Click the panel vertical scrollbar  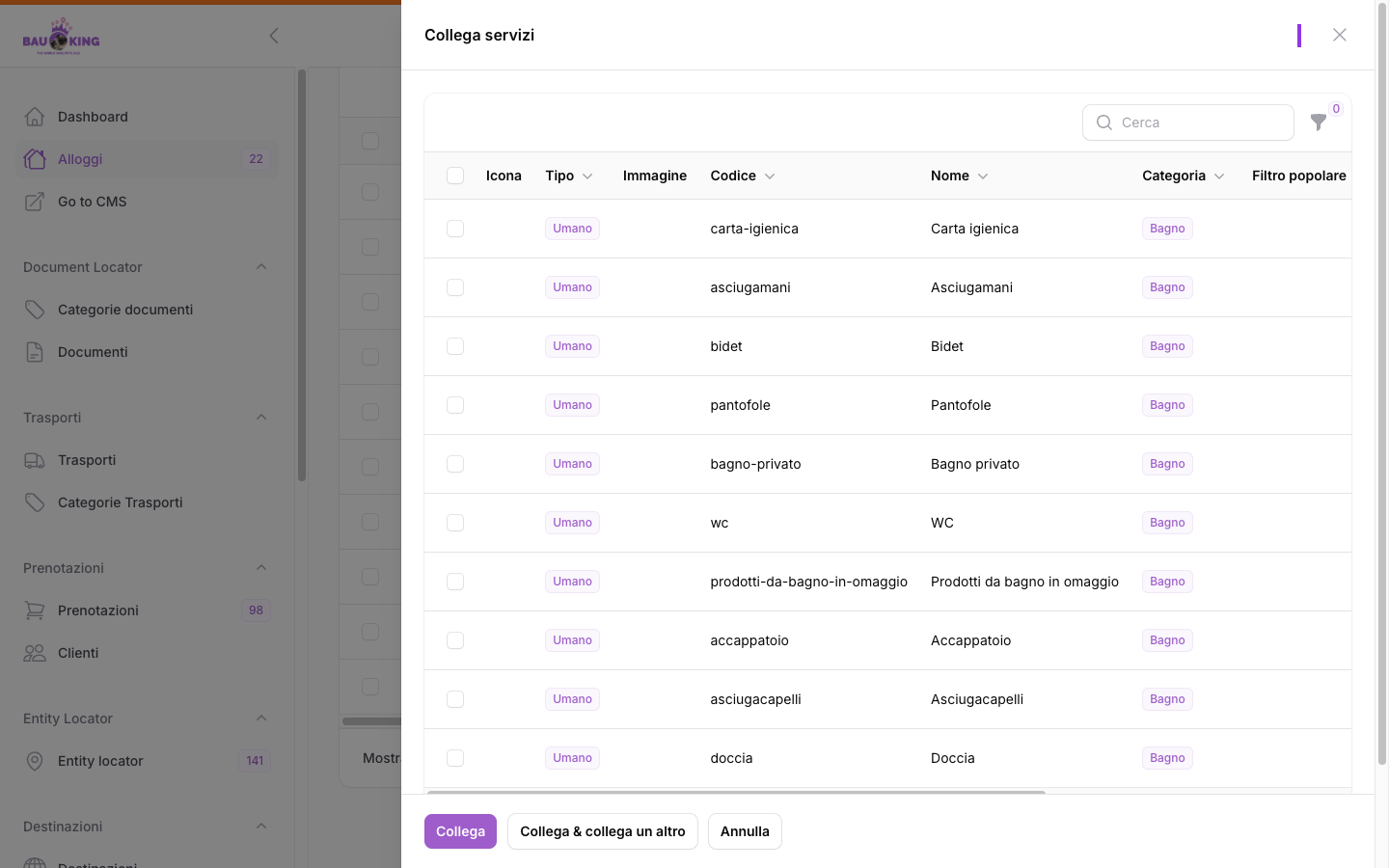(1381, 386)
